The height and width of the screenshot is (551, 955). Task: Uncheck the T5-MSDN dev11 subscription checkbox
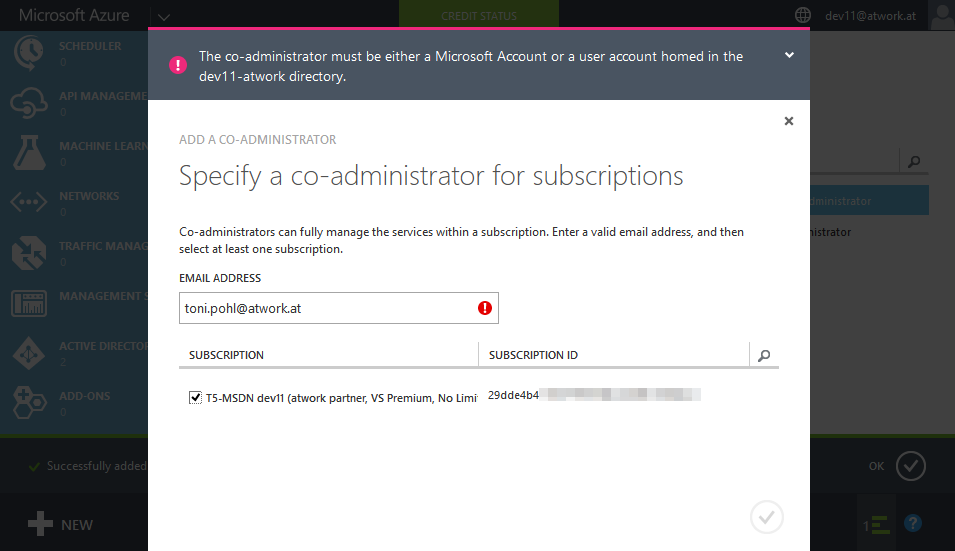pos(195,398)
